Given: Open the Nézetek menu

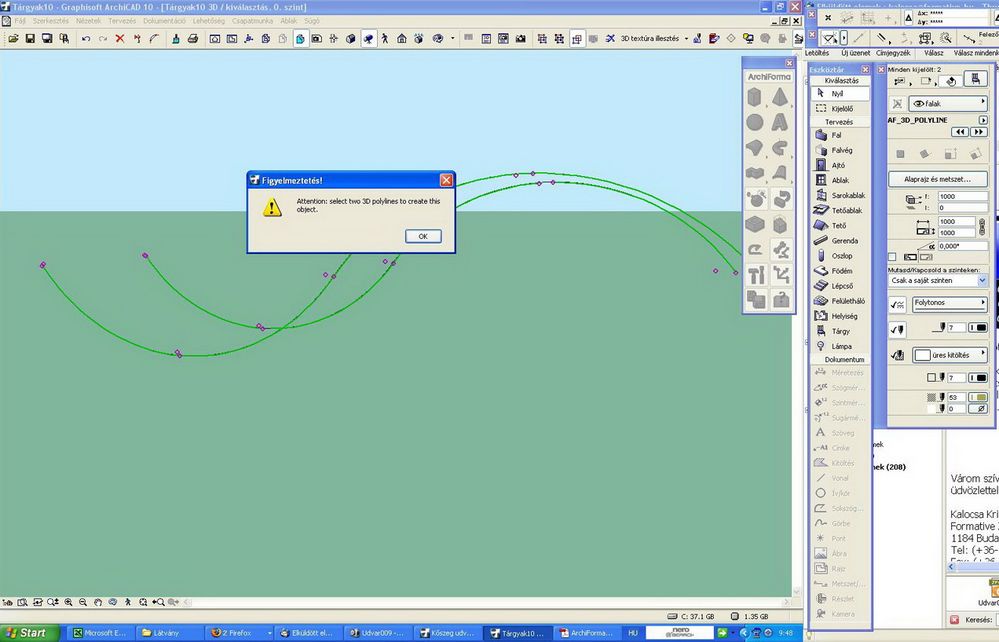Looking at the screenshot, I should (89, 21).
